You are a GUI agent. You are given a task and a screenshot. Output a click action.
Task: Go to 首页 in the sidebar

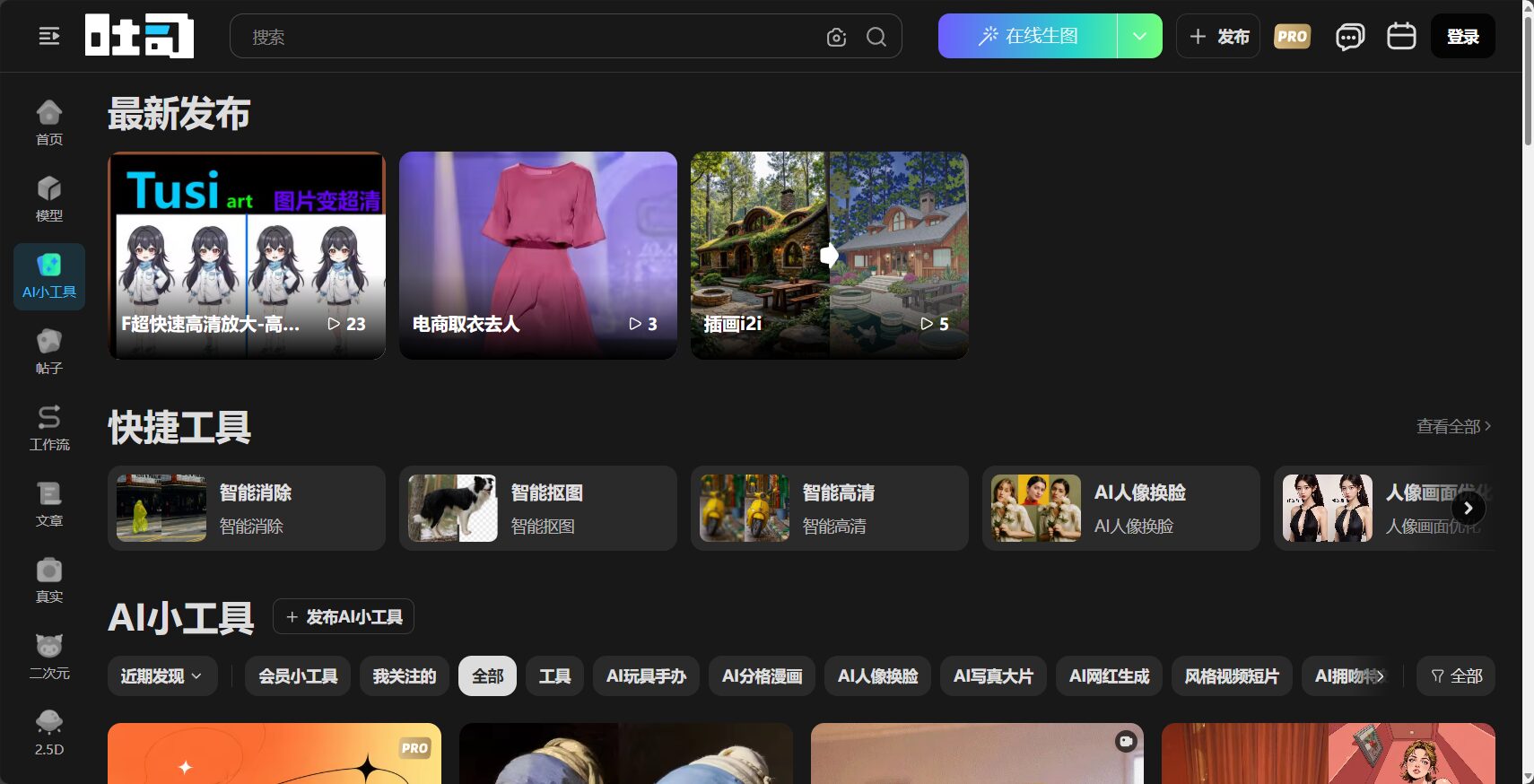[49, 123]
